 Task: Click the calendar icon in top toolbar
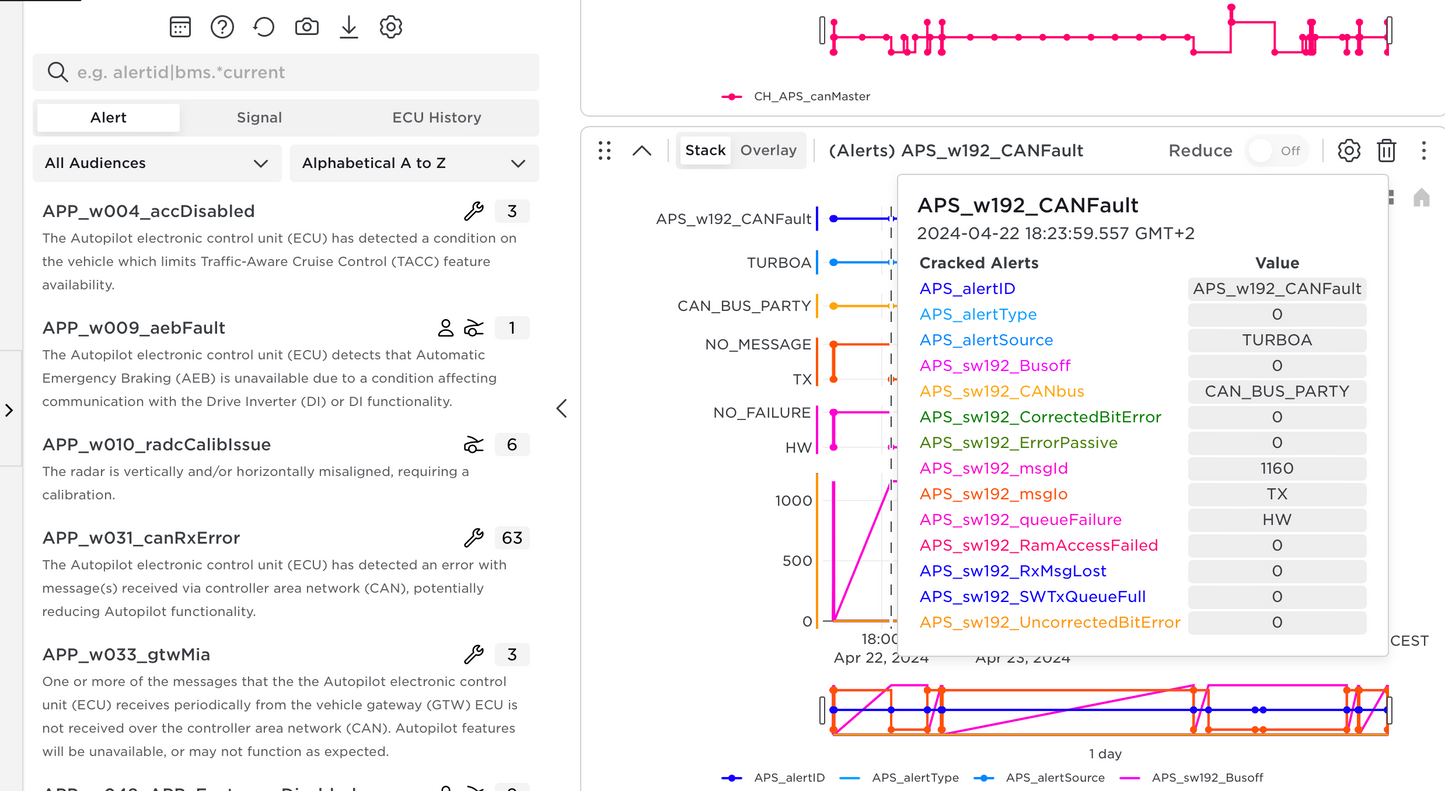pos(180,27)
